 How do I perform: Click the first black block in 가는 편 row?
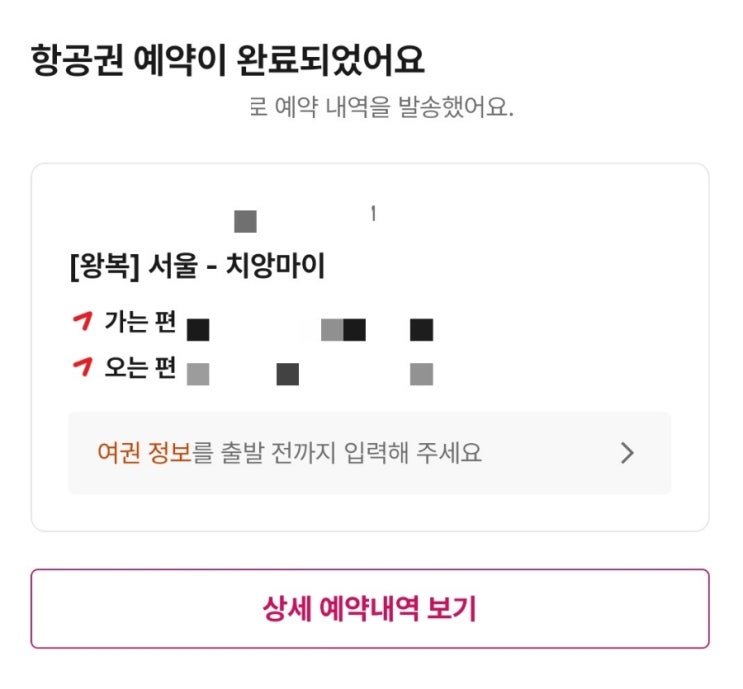[198, 328]
